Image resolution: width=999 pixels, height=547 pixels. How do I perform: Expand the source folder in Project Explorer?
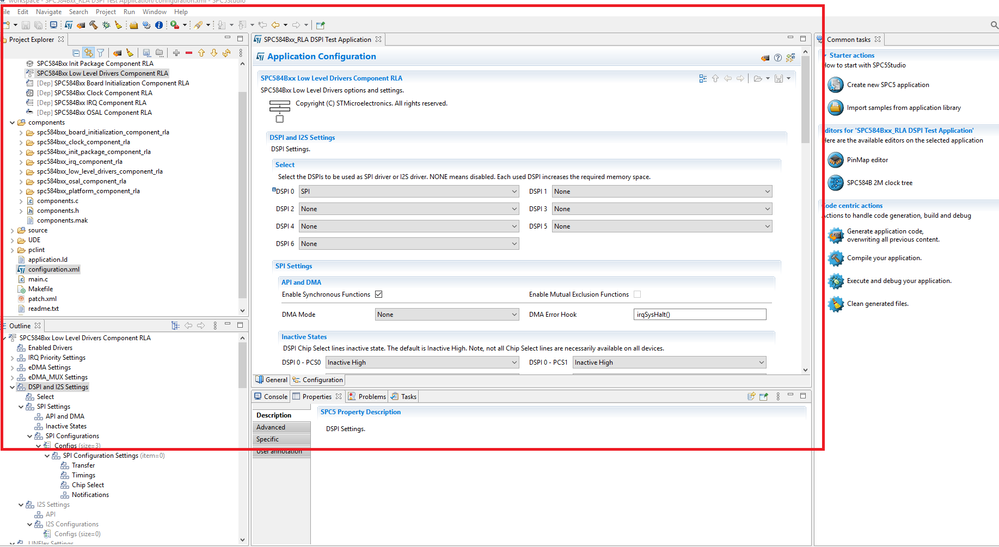point(12,231)
